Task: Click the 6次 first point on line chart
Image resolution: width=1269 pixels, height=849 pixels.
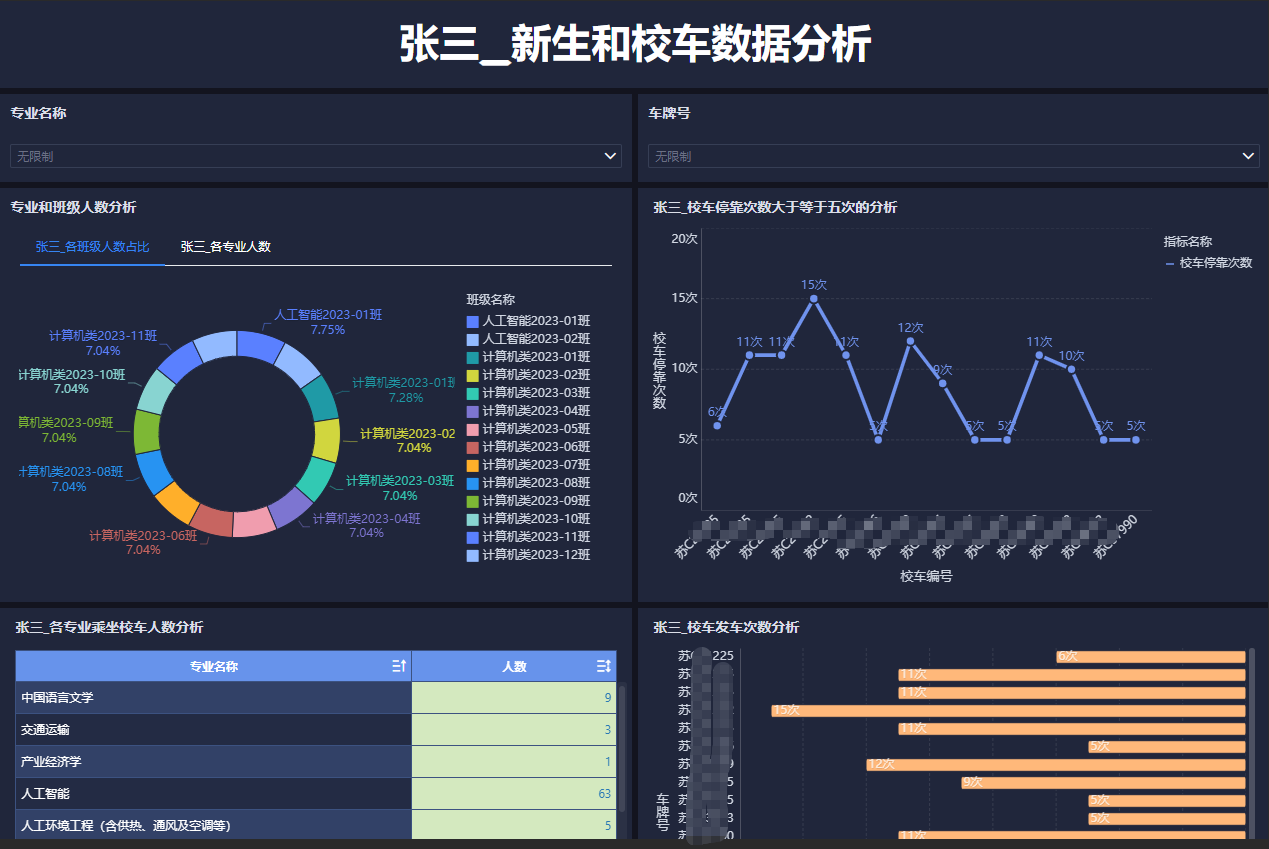Action: click(717, 426)
